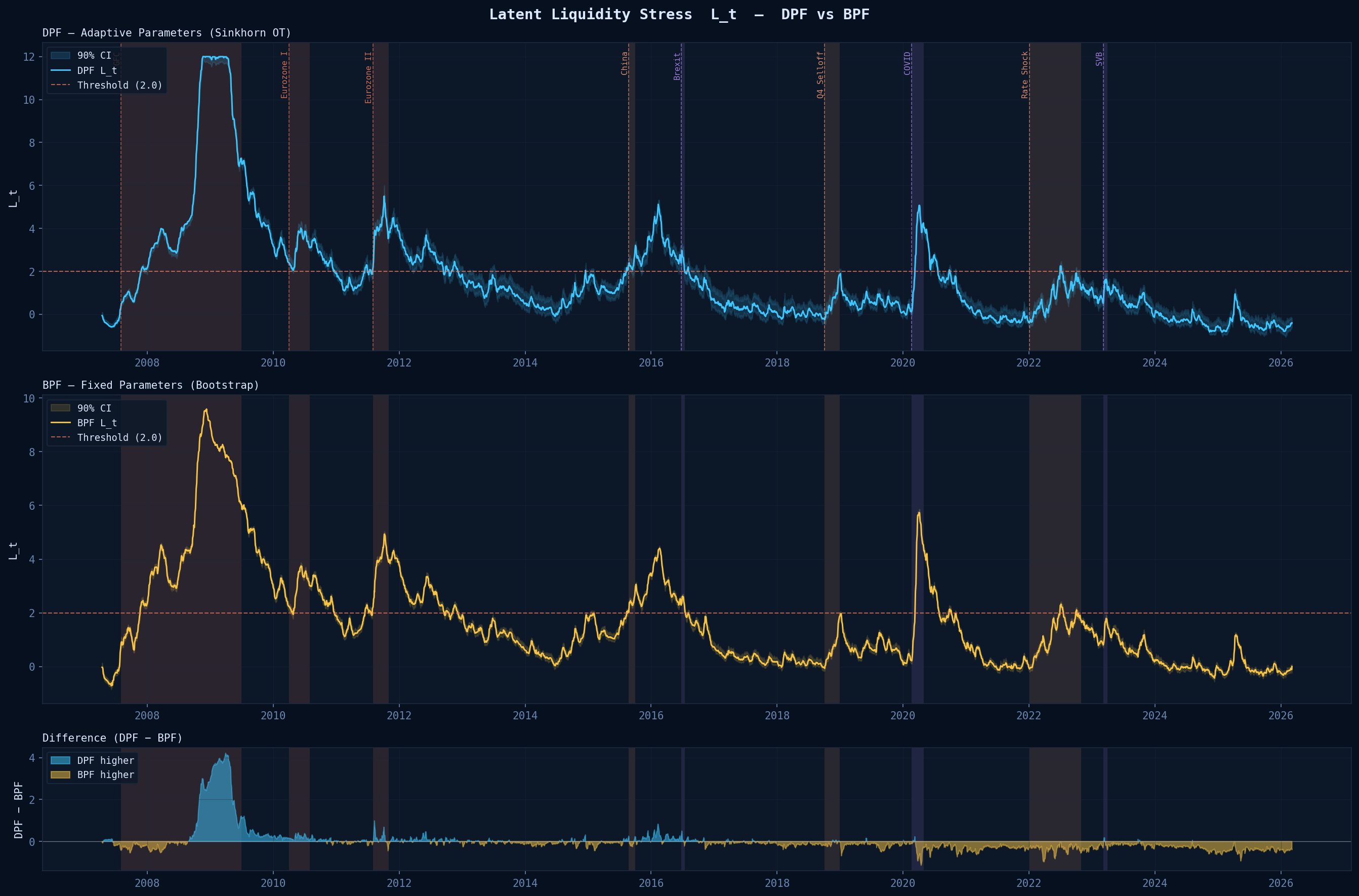Click the Eurozone II event label
This screenshot has height=896, width=1359.
pos(368,78)
